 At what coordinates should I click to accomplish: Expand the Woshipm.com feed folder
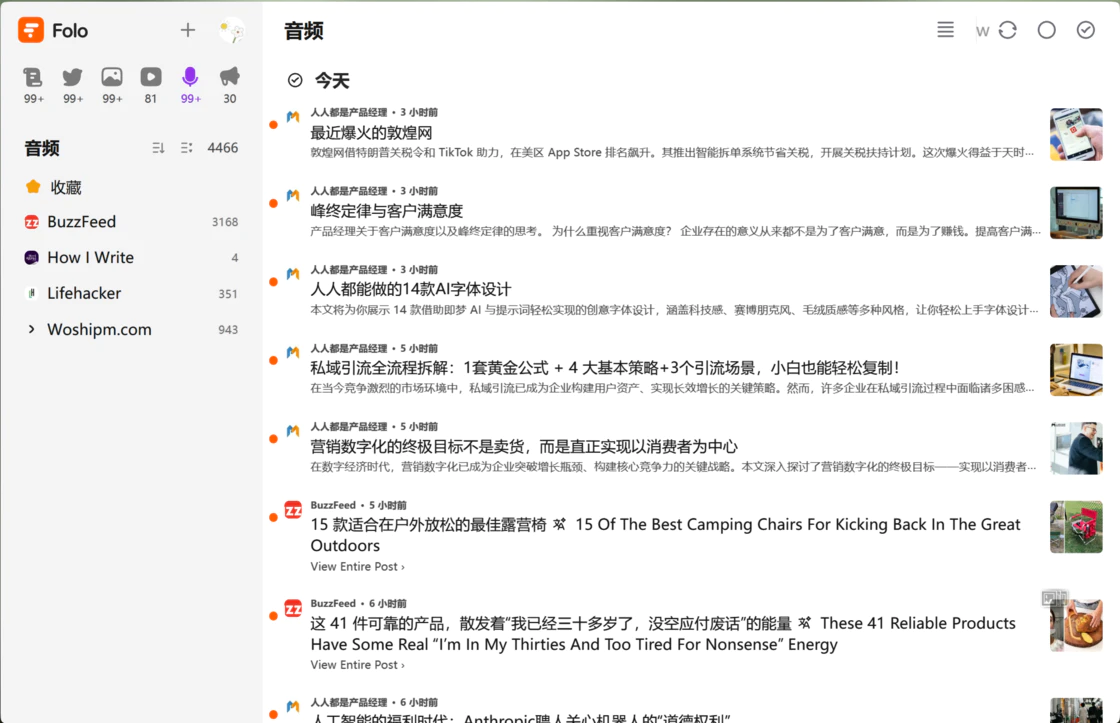(x=32, y=329)
